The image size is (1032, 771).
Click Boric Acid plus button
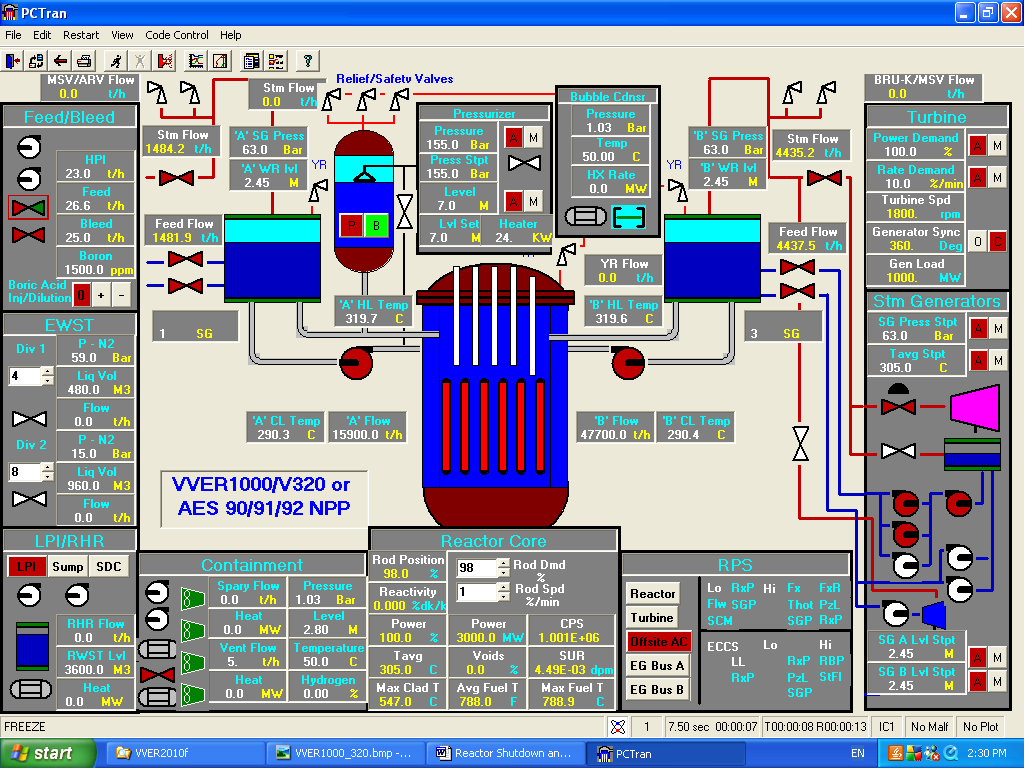pos(101,295)
